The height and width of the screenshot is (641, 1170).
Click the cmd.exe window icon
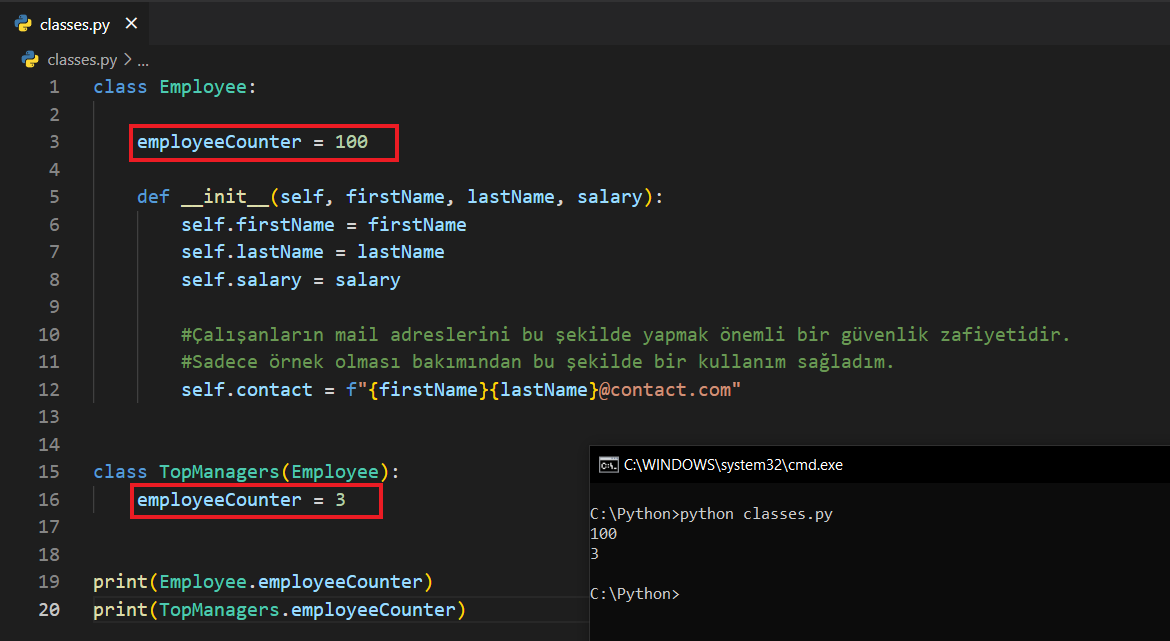[x=607, y=464]
